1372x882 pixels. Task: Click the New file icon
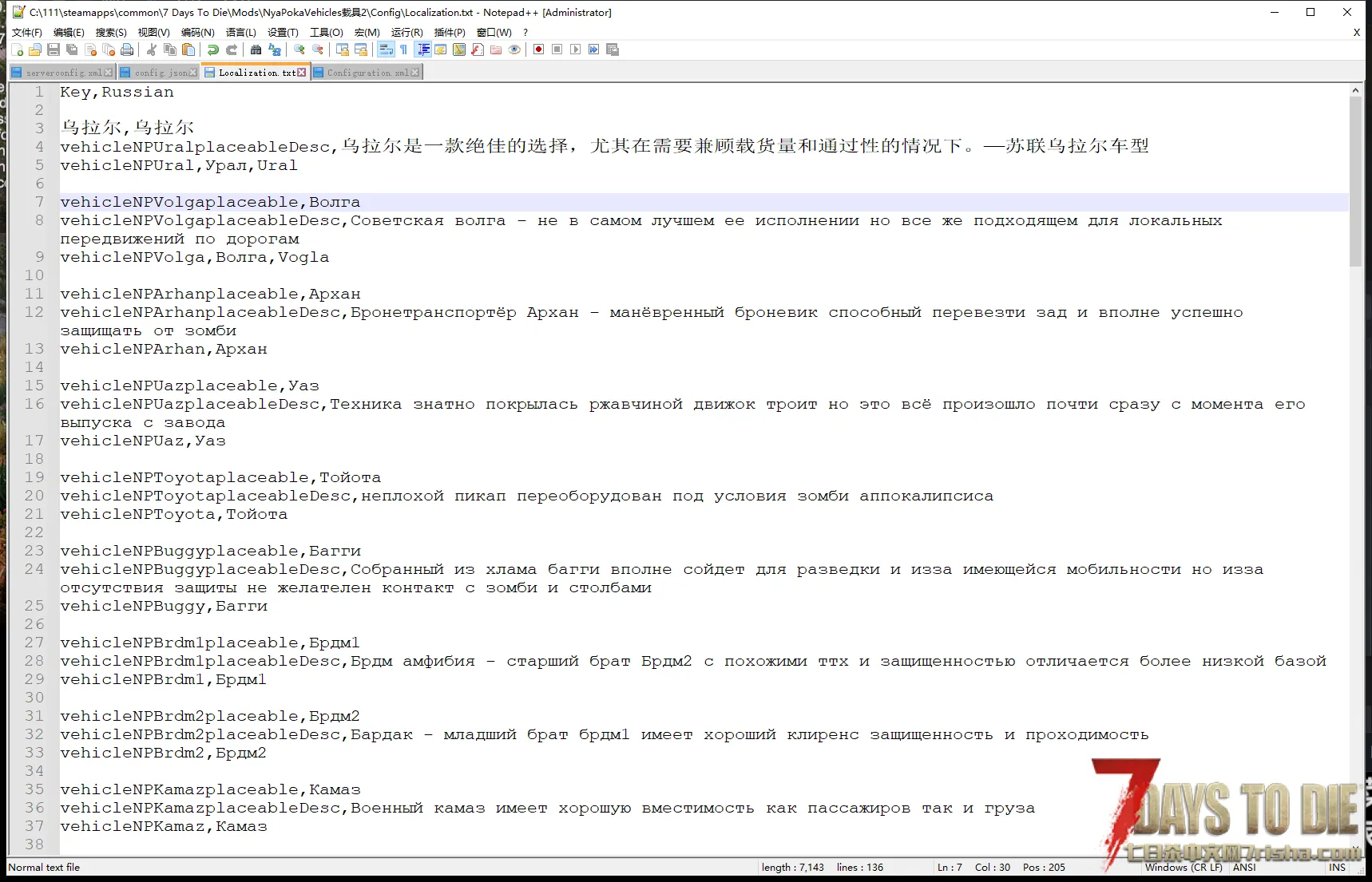click(18, 49)
